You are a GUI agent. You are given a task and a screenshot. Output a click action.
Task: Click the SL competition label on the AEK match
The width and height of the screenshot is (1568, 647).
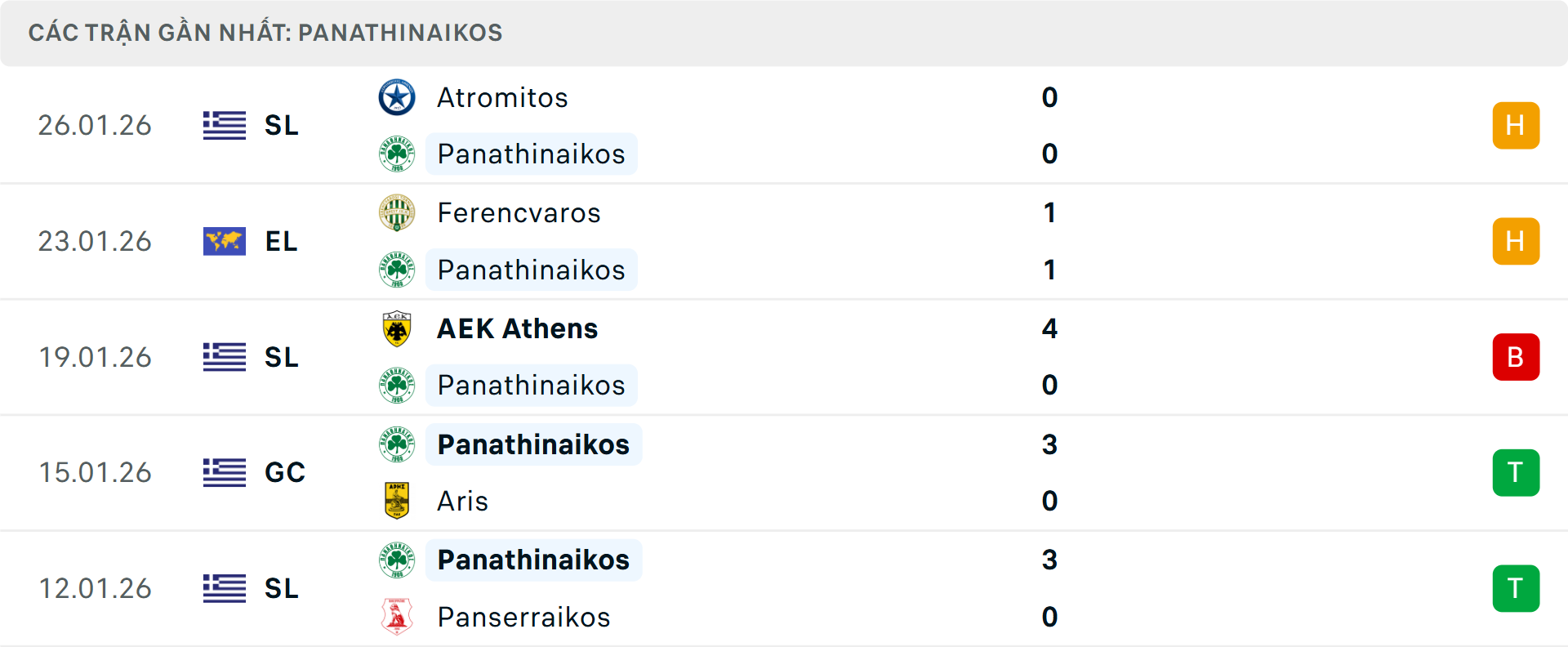pyautogui.click(x=280, y=357)
